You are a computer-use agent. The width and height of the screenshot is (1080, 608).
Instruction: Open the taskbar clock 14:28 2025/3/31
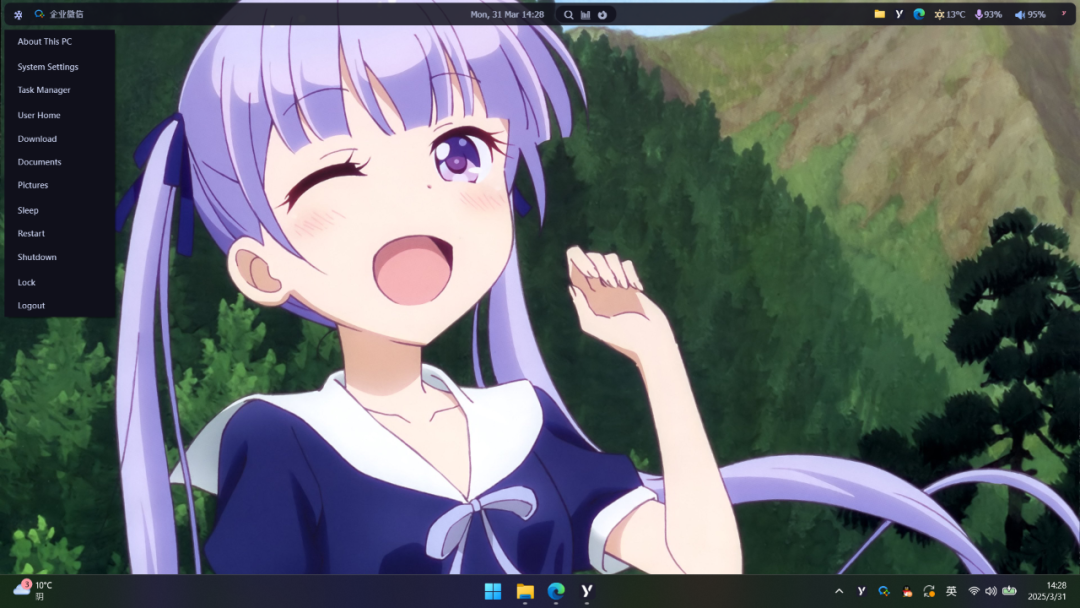(1047, 591)
